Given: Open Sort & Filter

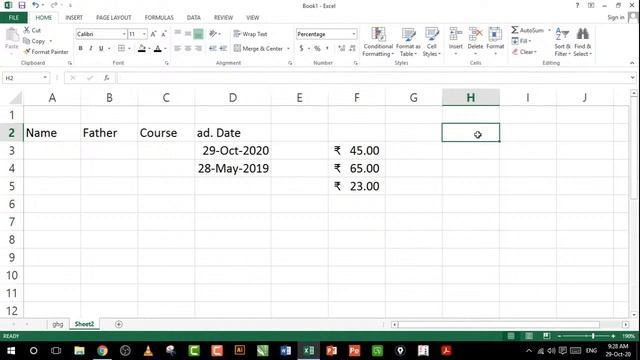Looking at the screenshot, I should pyautogui.click(x=562, y=42).
